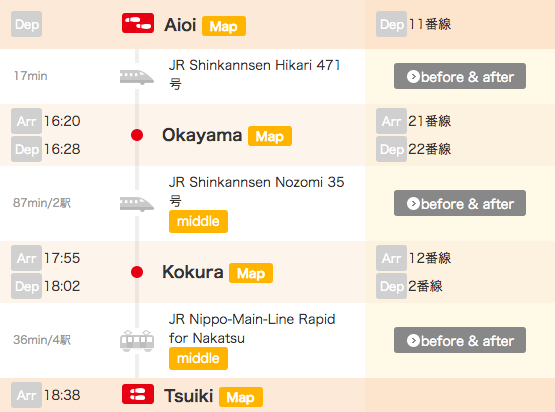
Task: Click the Kokura arrival time 17:55
Action: (62, 258)
